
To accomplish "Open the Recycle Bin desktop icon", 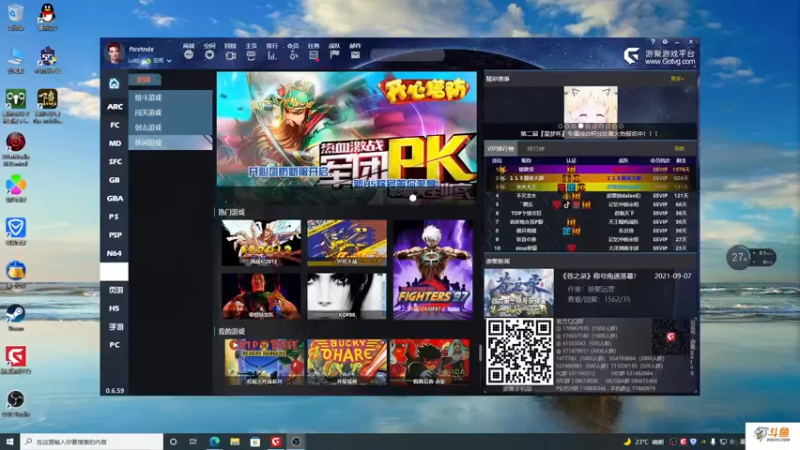I will (x=16, y=17).
